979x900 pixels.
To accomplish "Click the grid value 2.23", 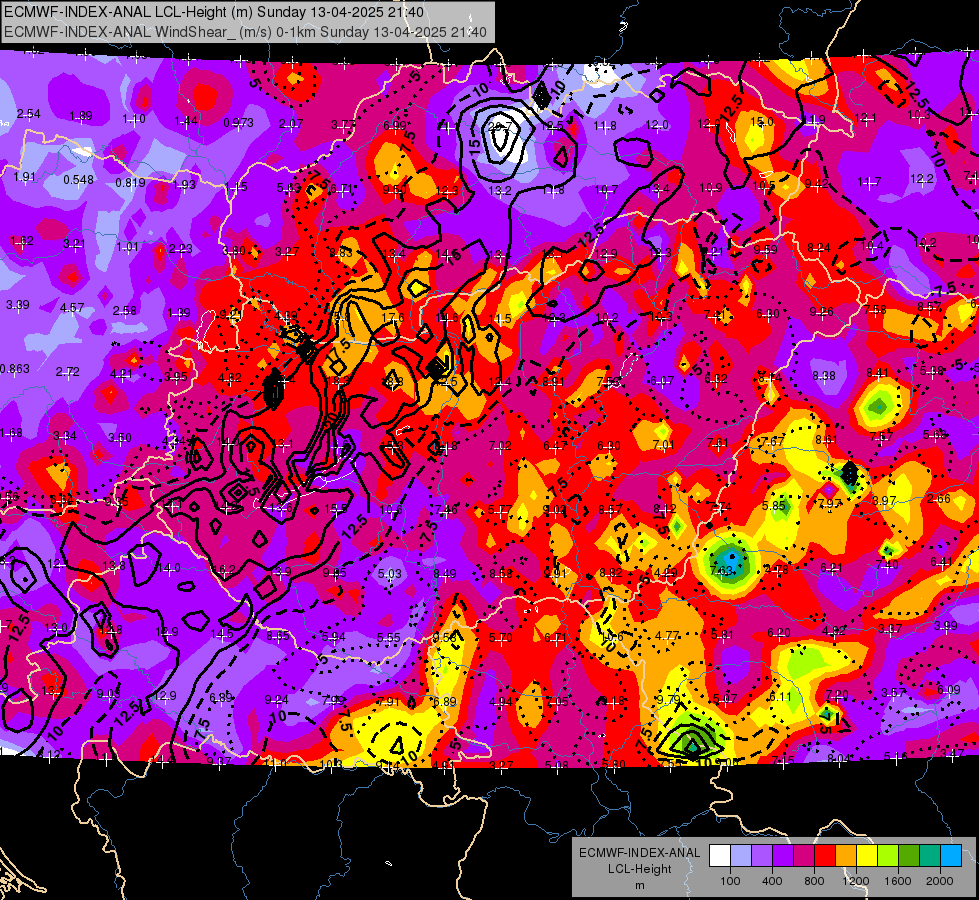I will click(x=181, y=249).
